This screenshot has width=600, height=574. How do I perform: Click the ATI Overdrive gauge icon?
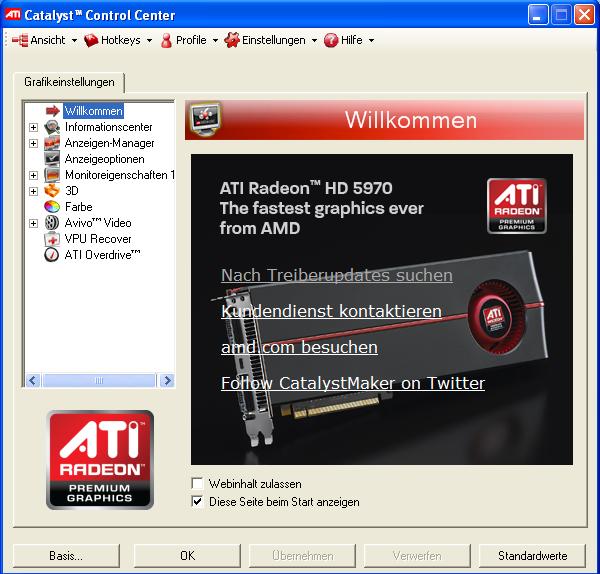tap(52, 255)
